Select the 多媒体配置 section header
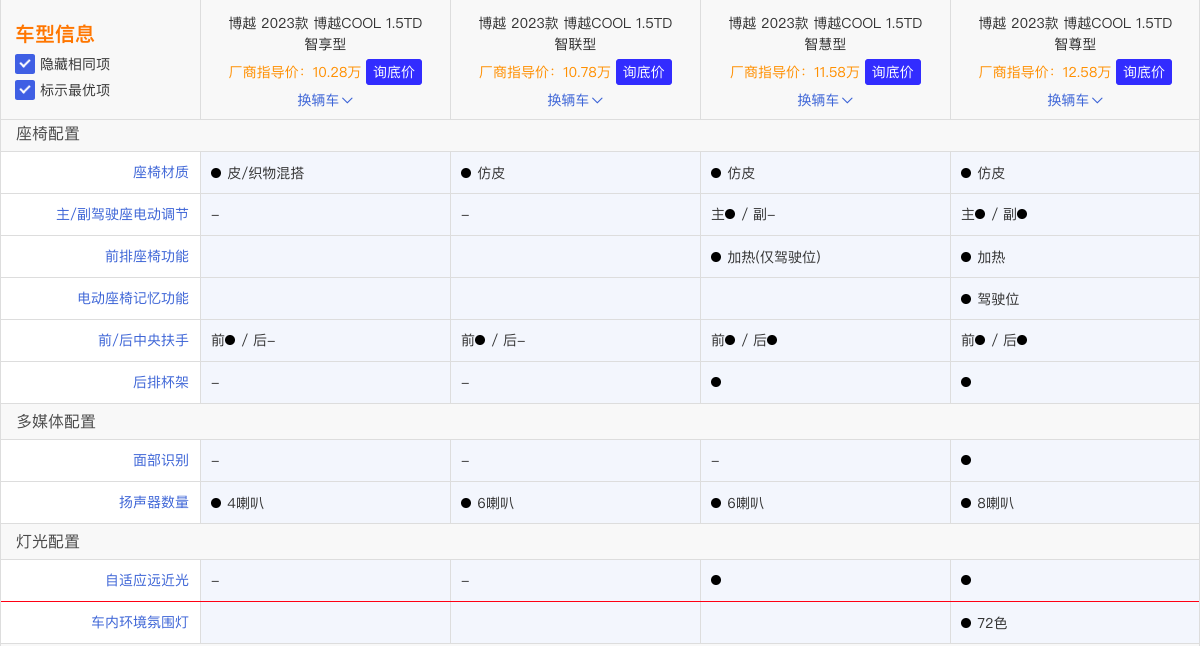Screen dimensions: 1200x646 tap(56, 422)
